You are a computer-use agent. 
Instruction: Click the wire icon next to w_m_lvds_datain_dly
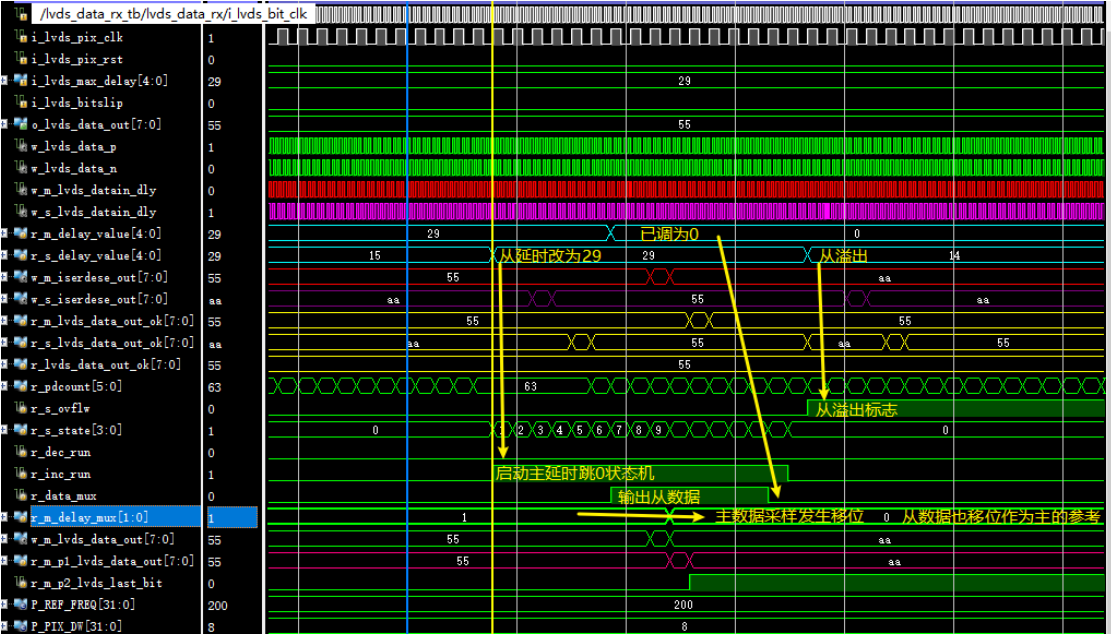pos(21,190)
